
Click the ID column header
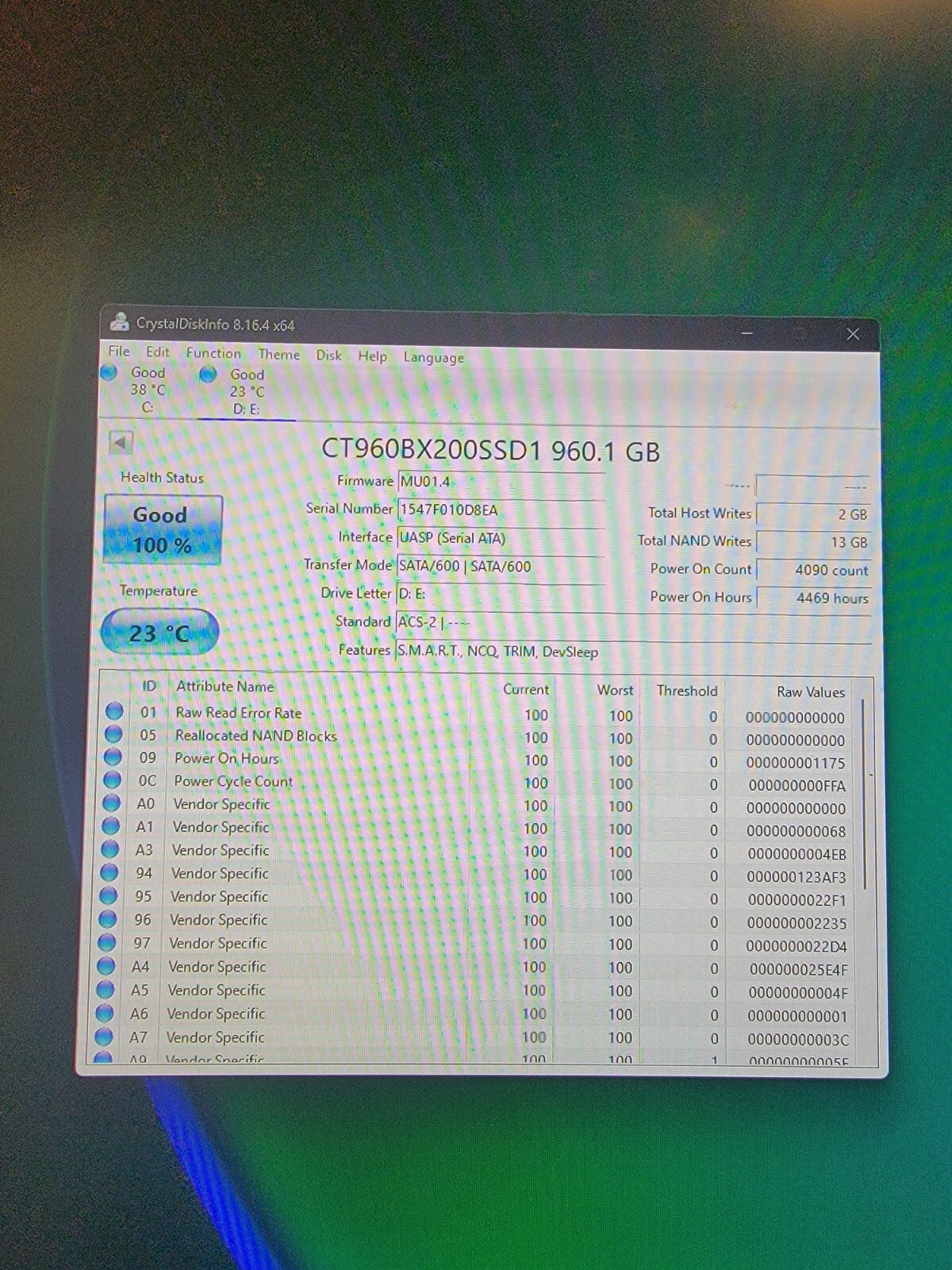point(149,686)
